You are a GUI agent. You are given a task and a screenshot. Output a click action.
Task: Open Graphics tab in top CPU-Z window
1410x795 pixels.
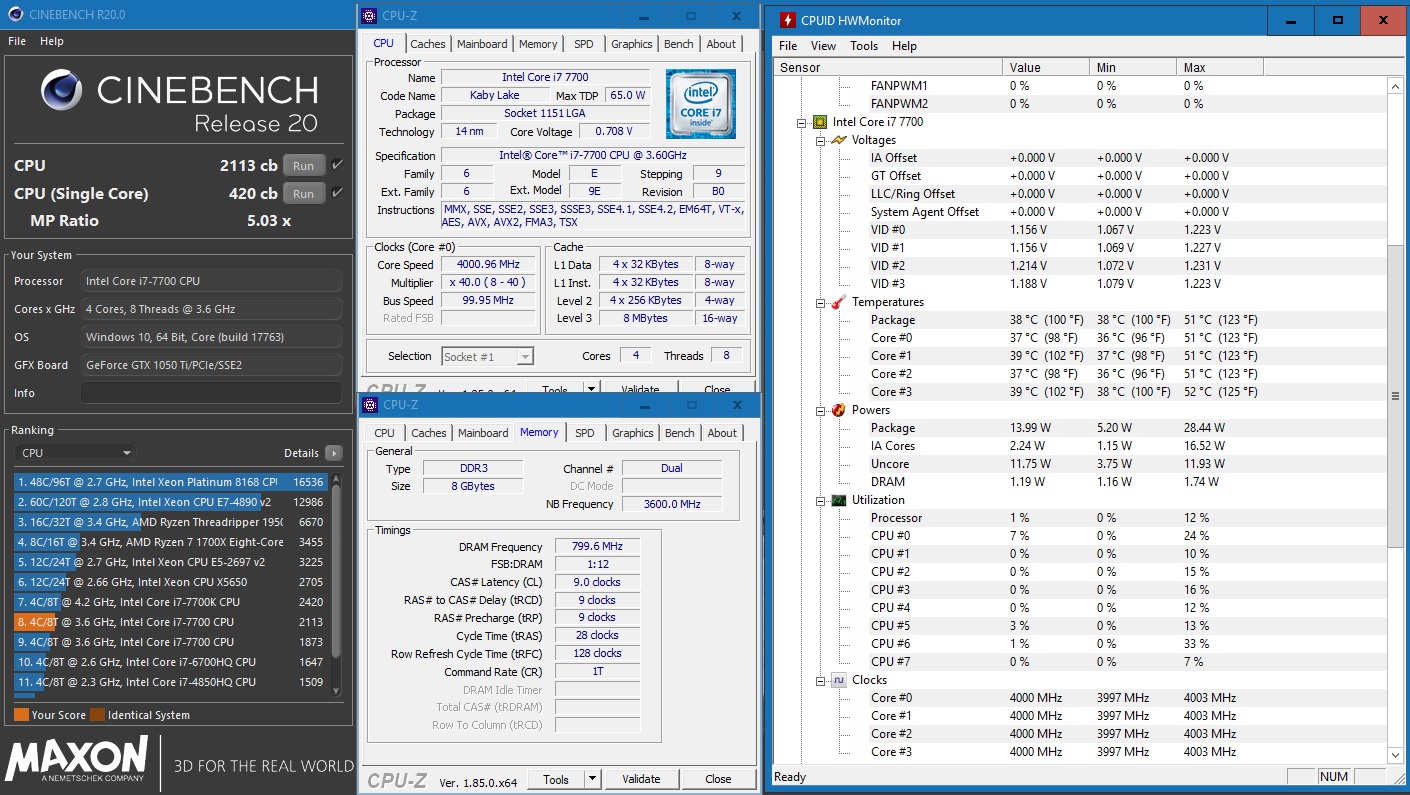tap(632, 44)
